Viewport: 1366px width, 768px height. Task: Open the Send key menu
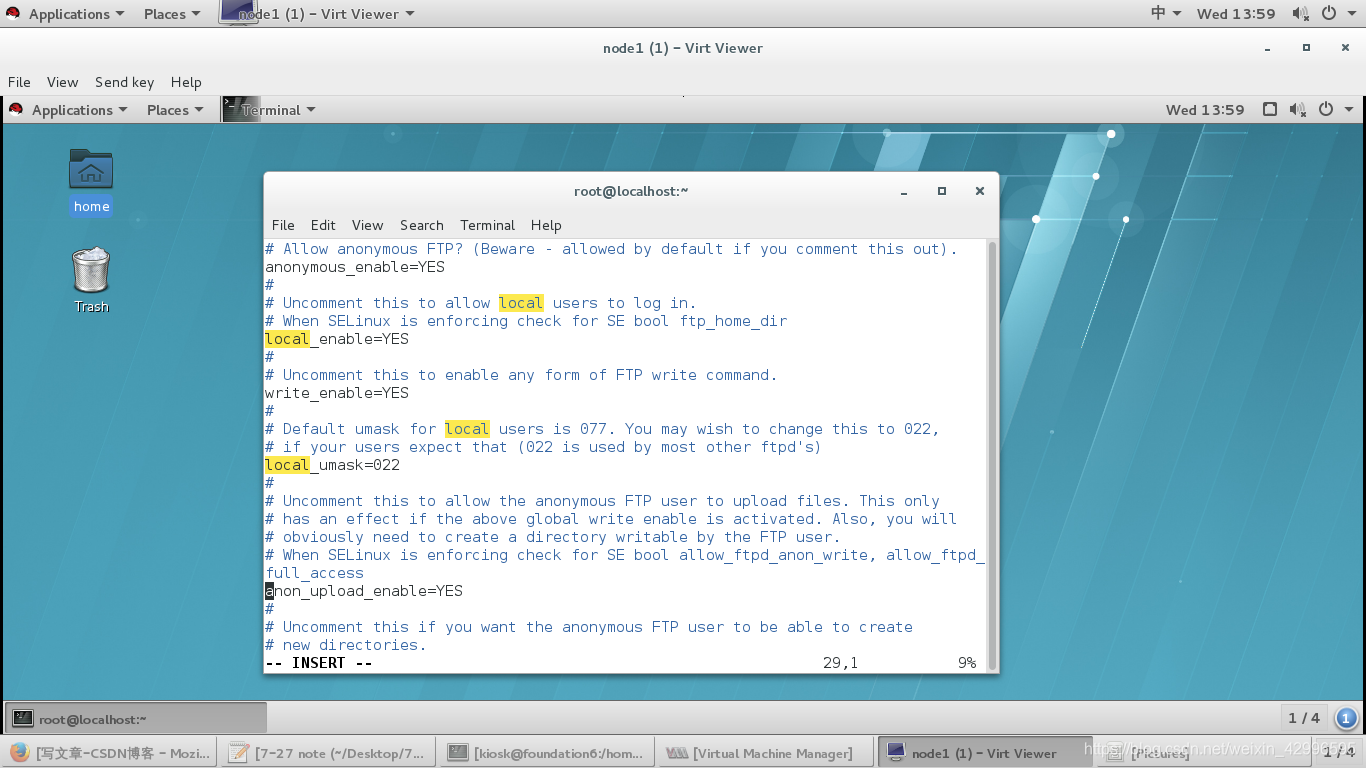pyautogui.click(x=124, y=82)
